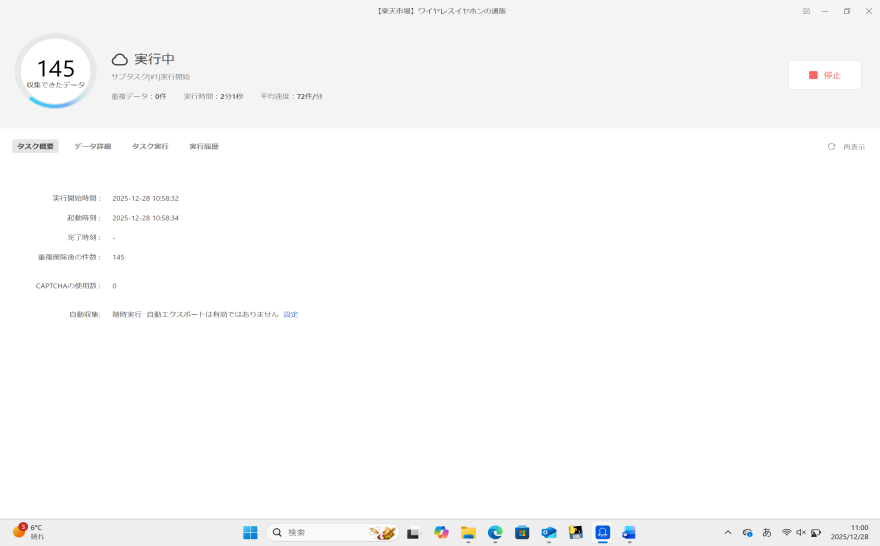Click the 再表示 refresh icon
This screenshot has height=546, width=880.
pyautogui.click(x=831, y=147)
